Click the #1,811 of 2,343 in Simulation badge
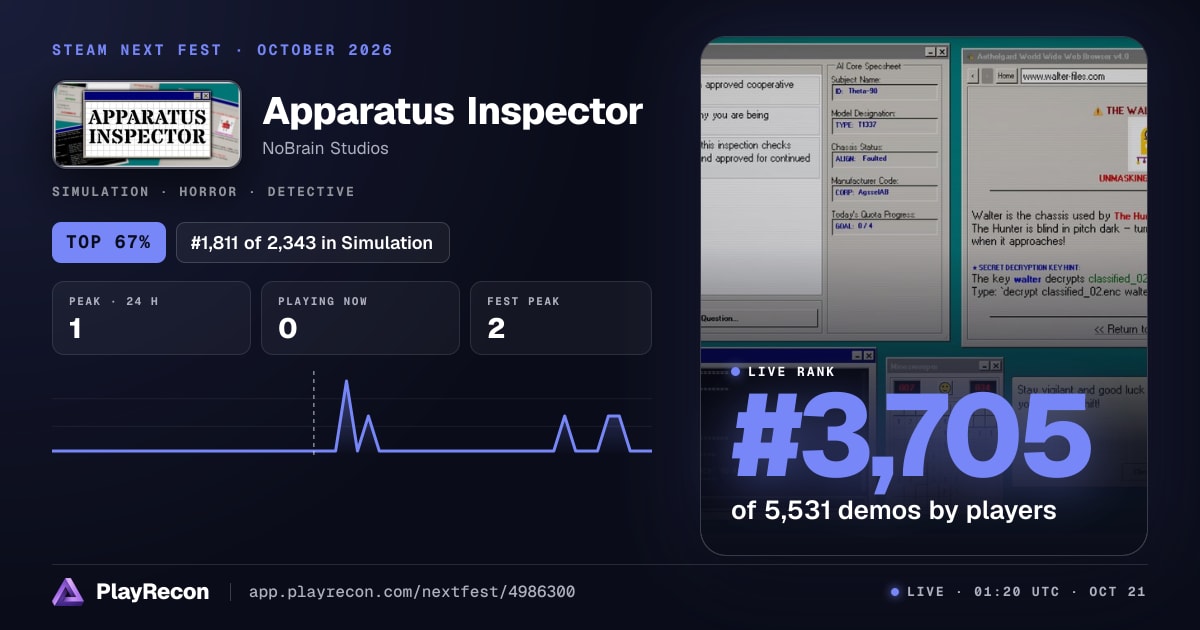 click(312, 242)
